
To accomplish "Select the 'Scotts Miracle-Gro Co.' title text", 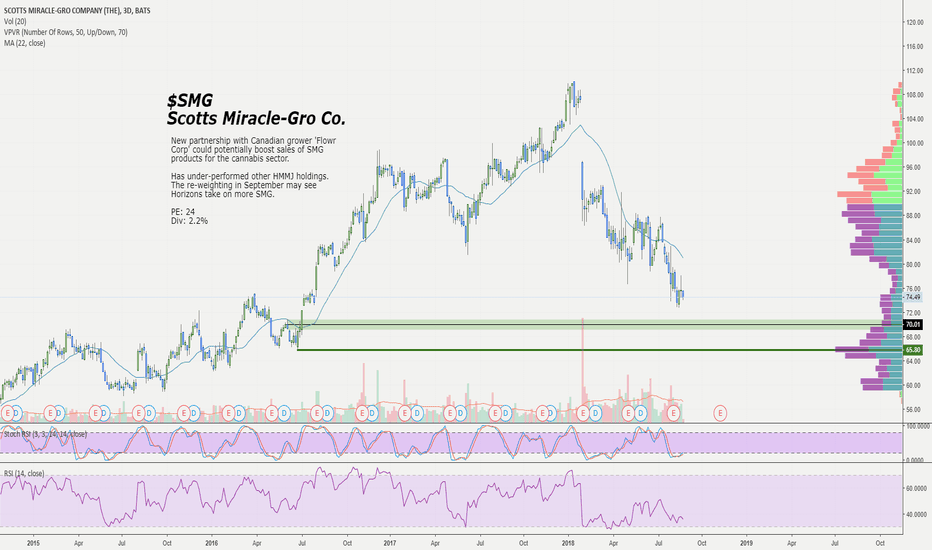I will coord(256,118).
